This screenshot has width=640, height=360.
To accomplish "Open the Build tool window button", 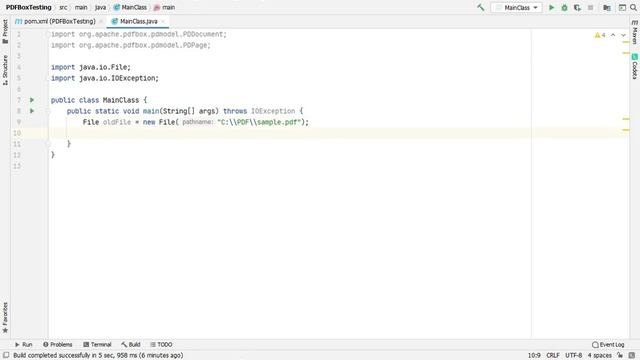I will [131, 344].
